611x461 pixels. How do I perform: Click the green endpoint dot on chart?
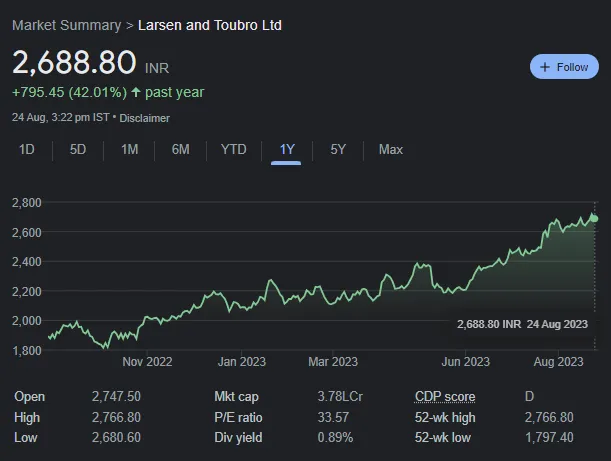coord(594,218)
